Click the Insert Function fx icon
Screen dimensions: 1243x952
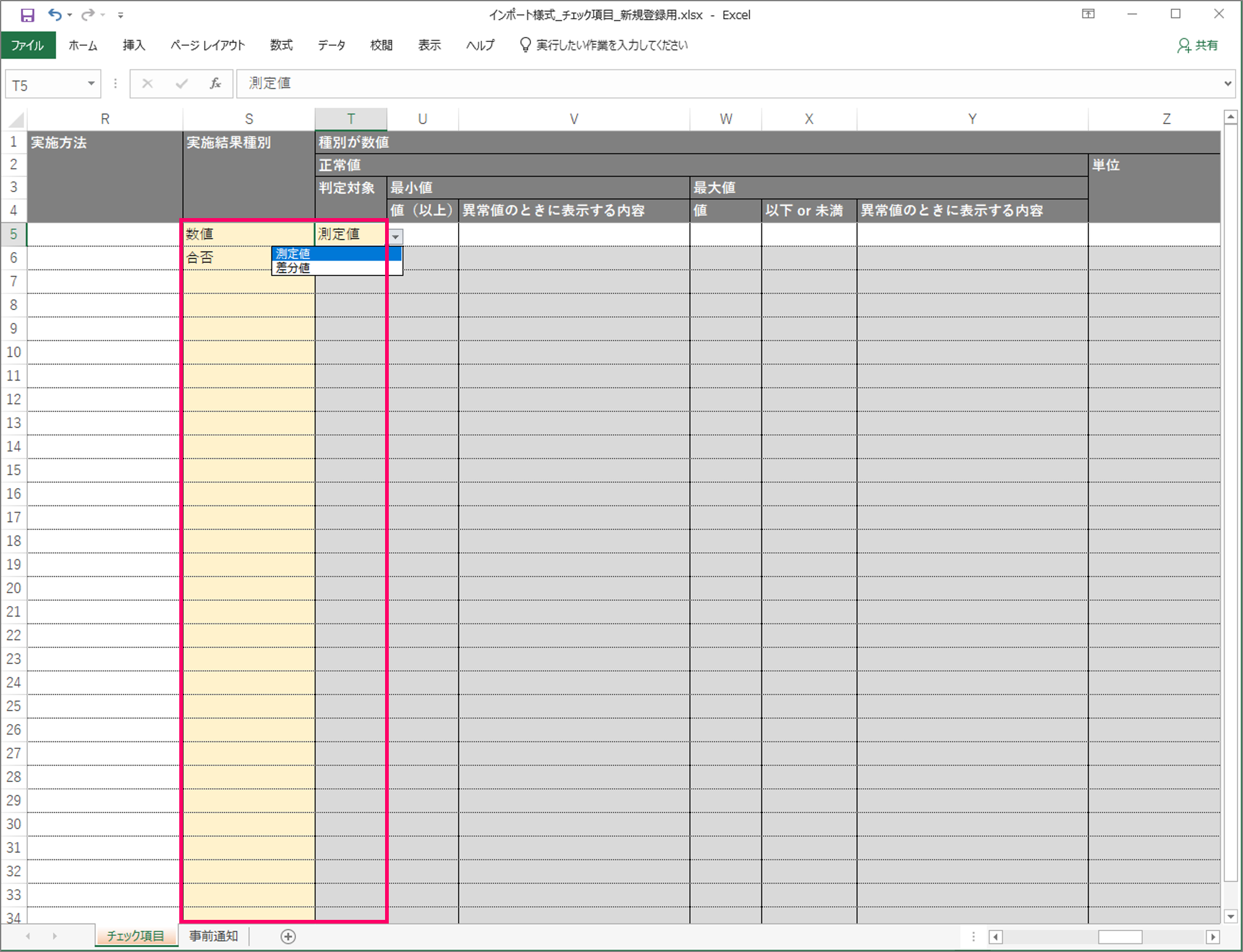point(215,83)
